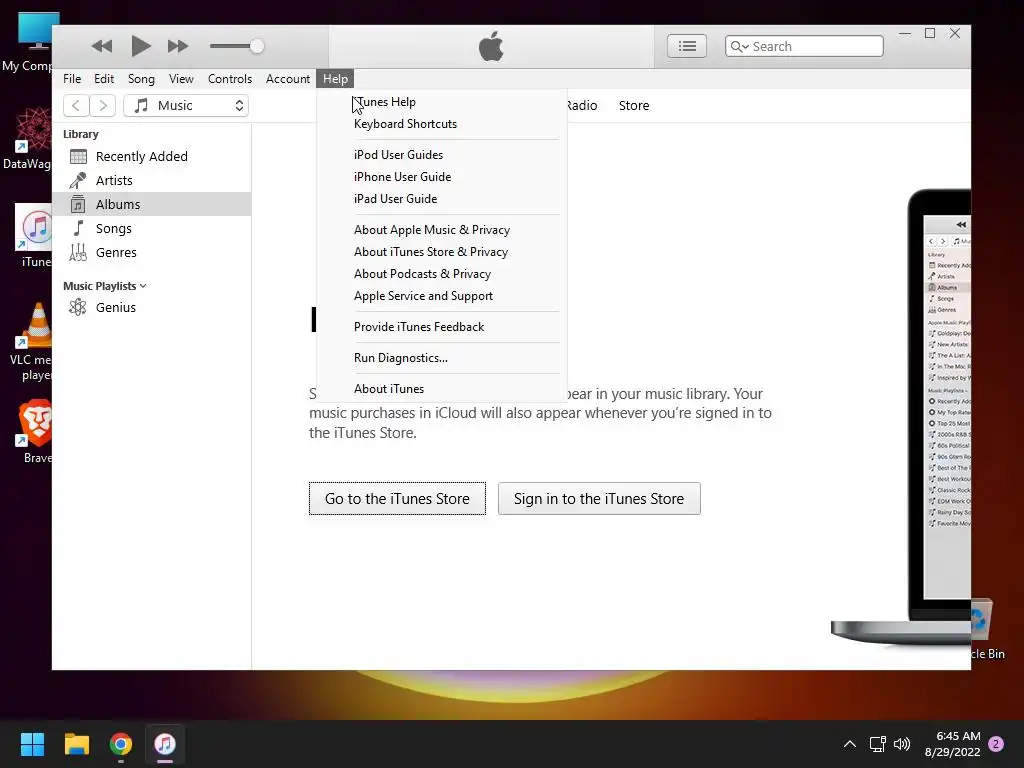Click the search magnifier dropdown icon
Viewport: 1024px width, 768px height.
739,46
